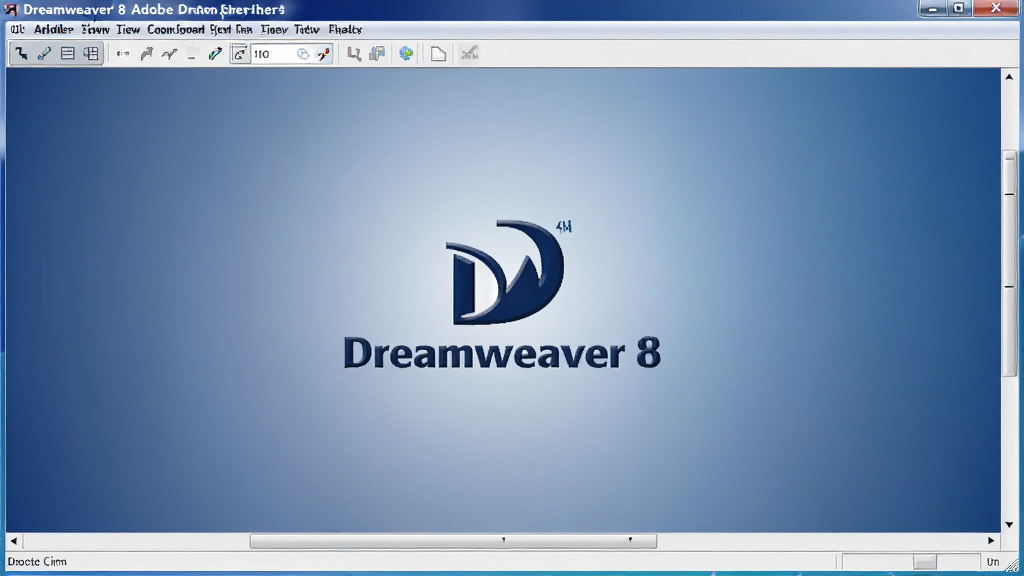
Task: Maximize the Dreamweaver window
Action: [x=959, y=8]
